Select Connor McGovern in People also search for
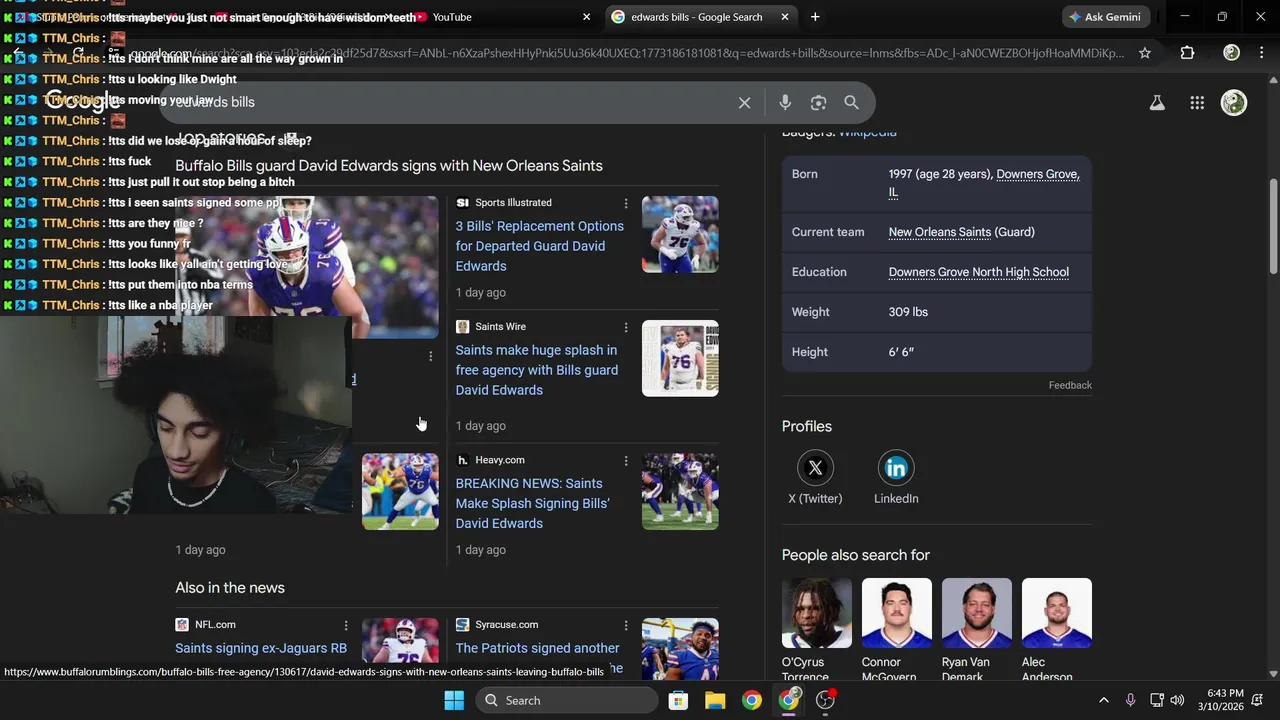Screen dimensions: 1280x720 [896, 628]
